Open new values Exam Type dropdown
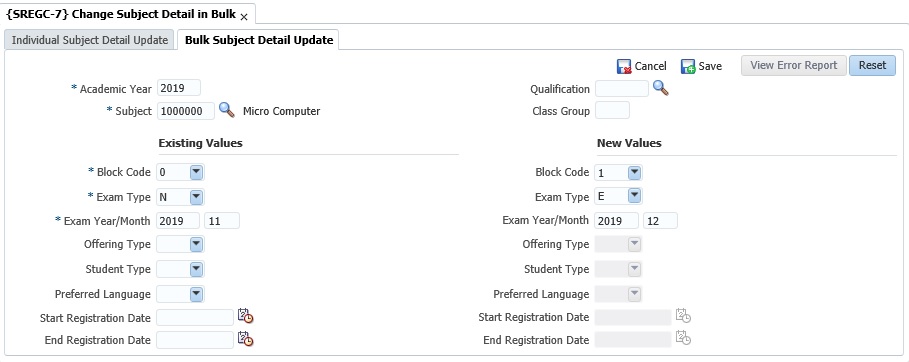Screen dimensions: 909x362 tap(634, 196)
